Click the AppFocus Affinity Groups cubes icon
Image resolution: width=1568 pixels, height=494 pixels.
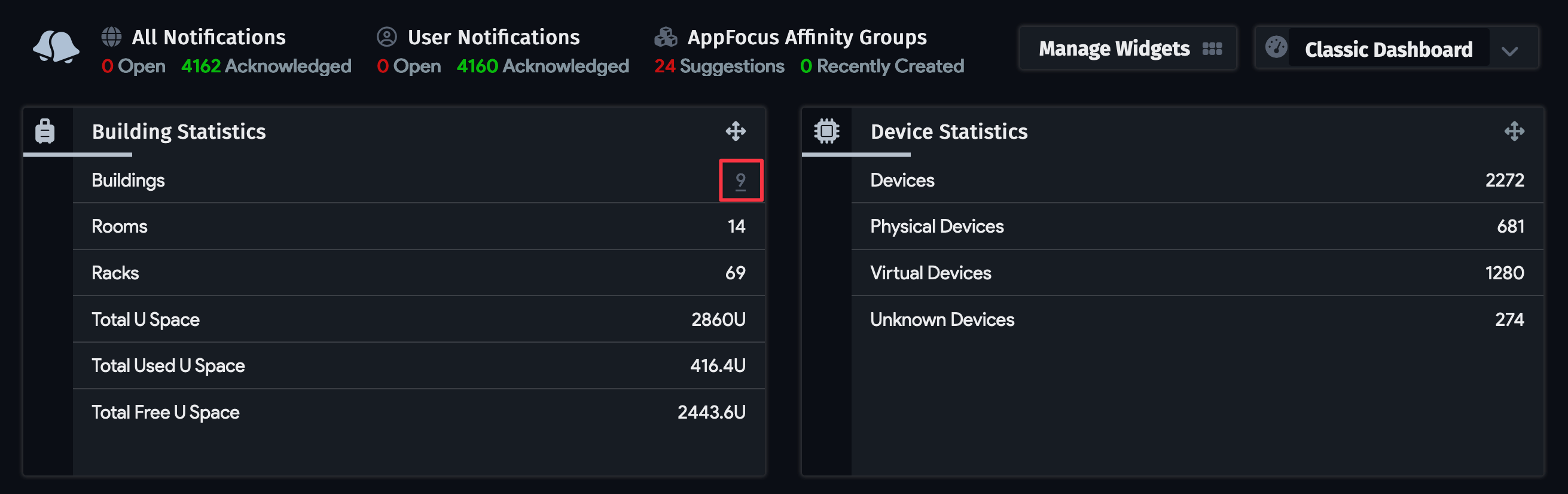coord(666,36)
